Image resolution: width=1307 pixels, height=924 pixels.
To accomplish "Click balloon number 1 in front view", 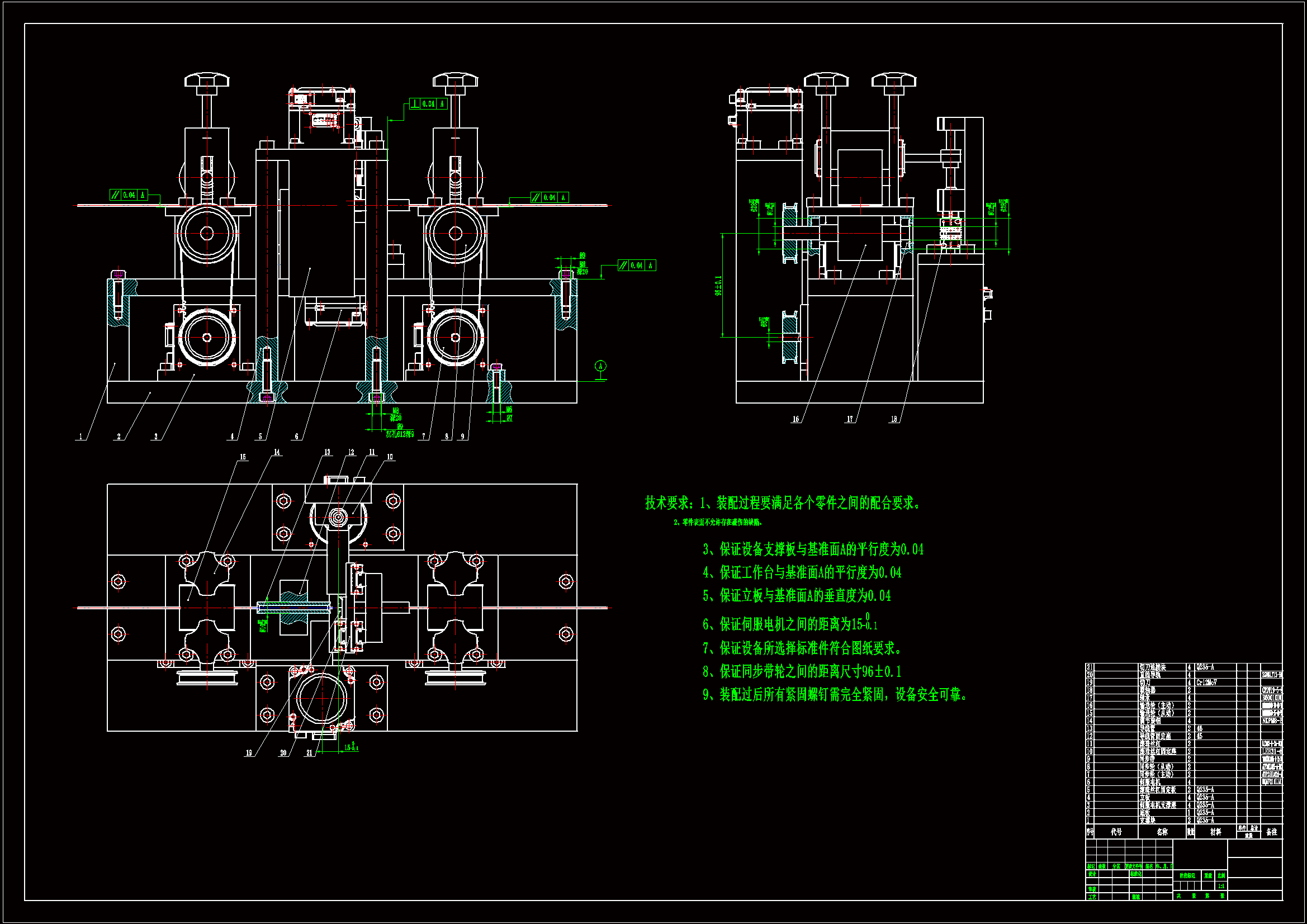I will [x=81, y=437].
